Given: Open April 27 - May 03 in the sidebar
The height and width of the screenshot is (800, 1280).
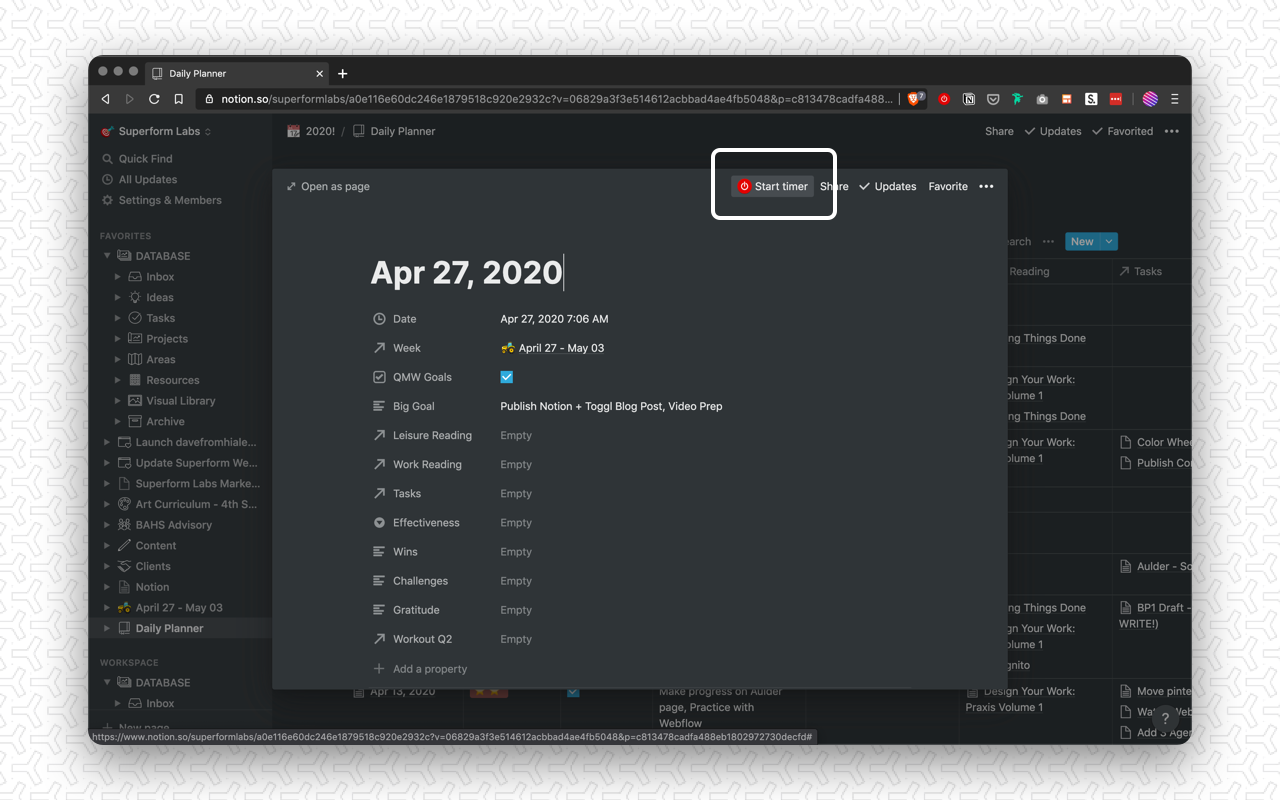Looking at the screenshot, I should coord(179,608).
